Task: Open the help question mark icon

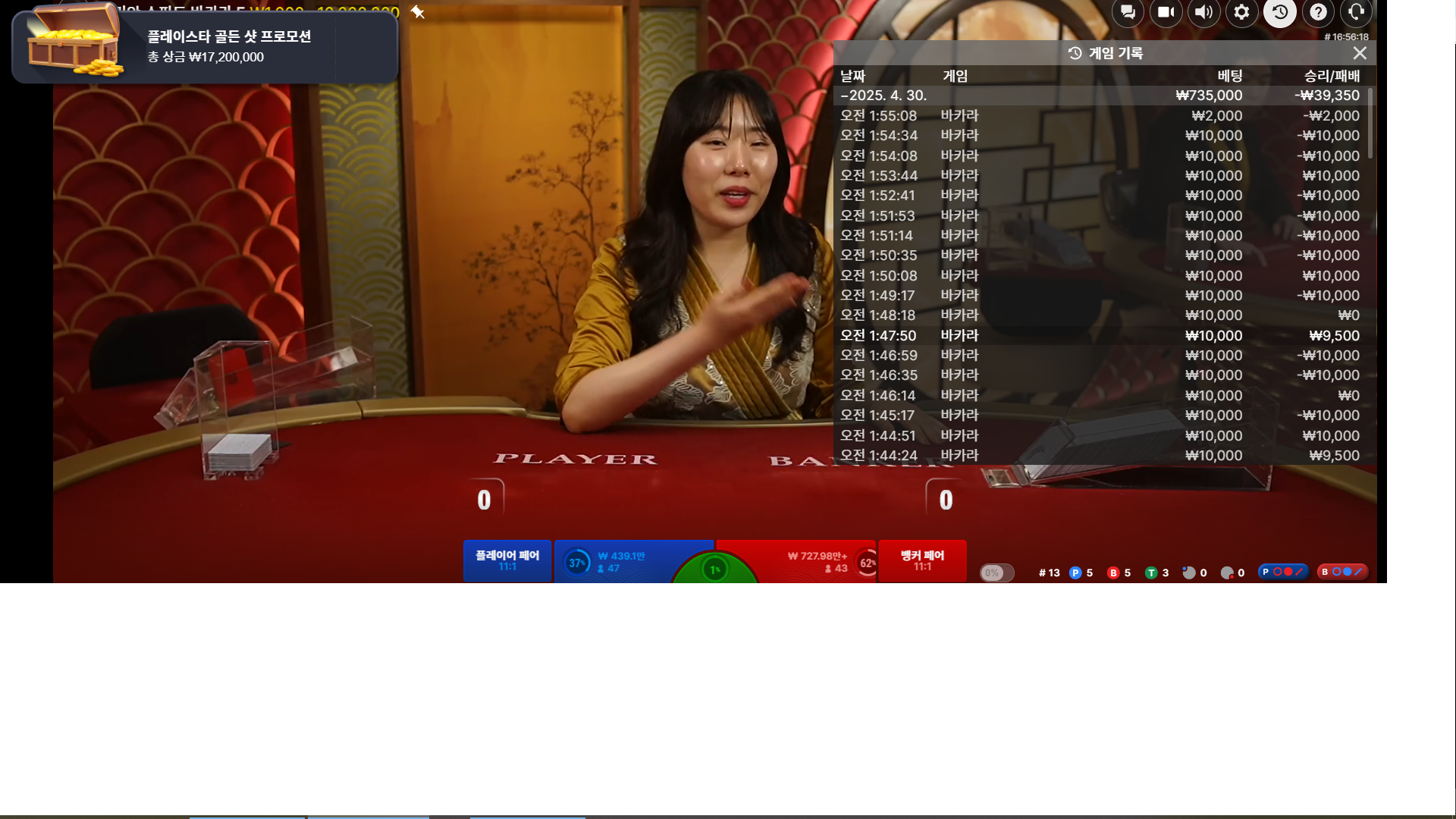Action: click(1318, 12)
